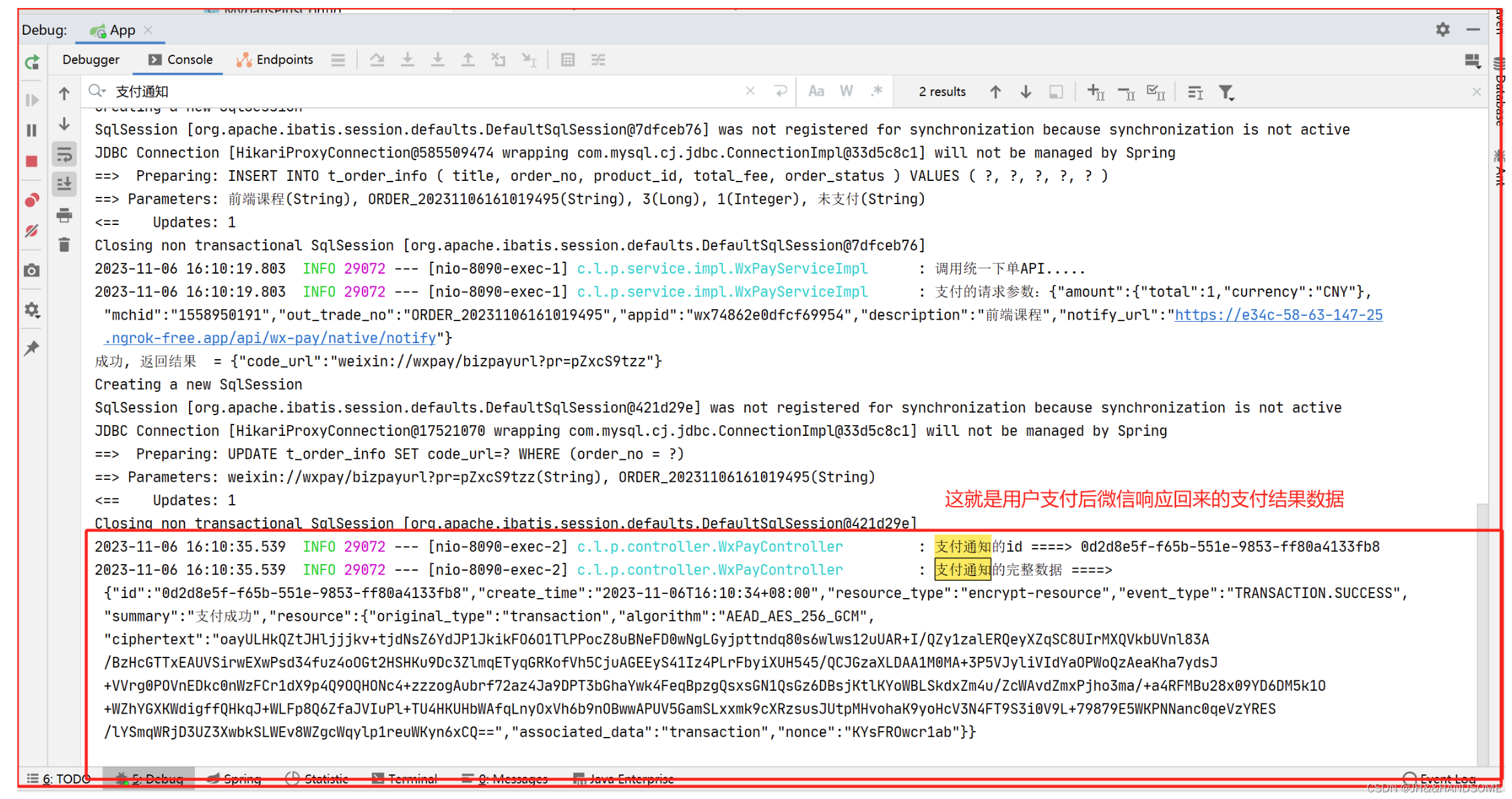
Task: Open search history magnifier dropdown
Action: (x=97, y=91)
